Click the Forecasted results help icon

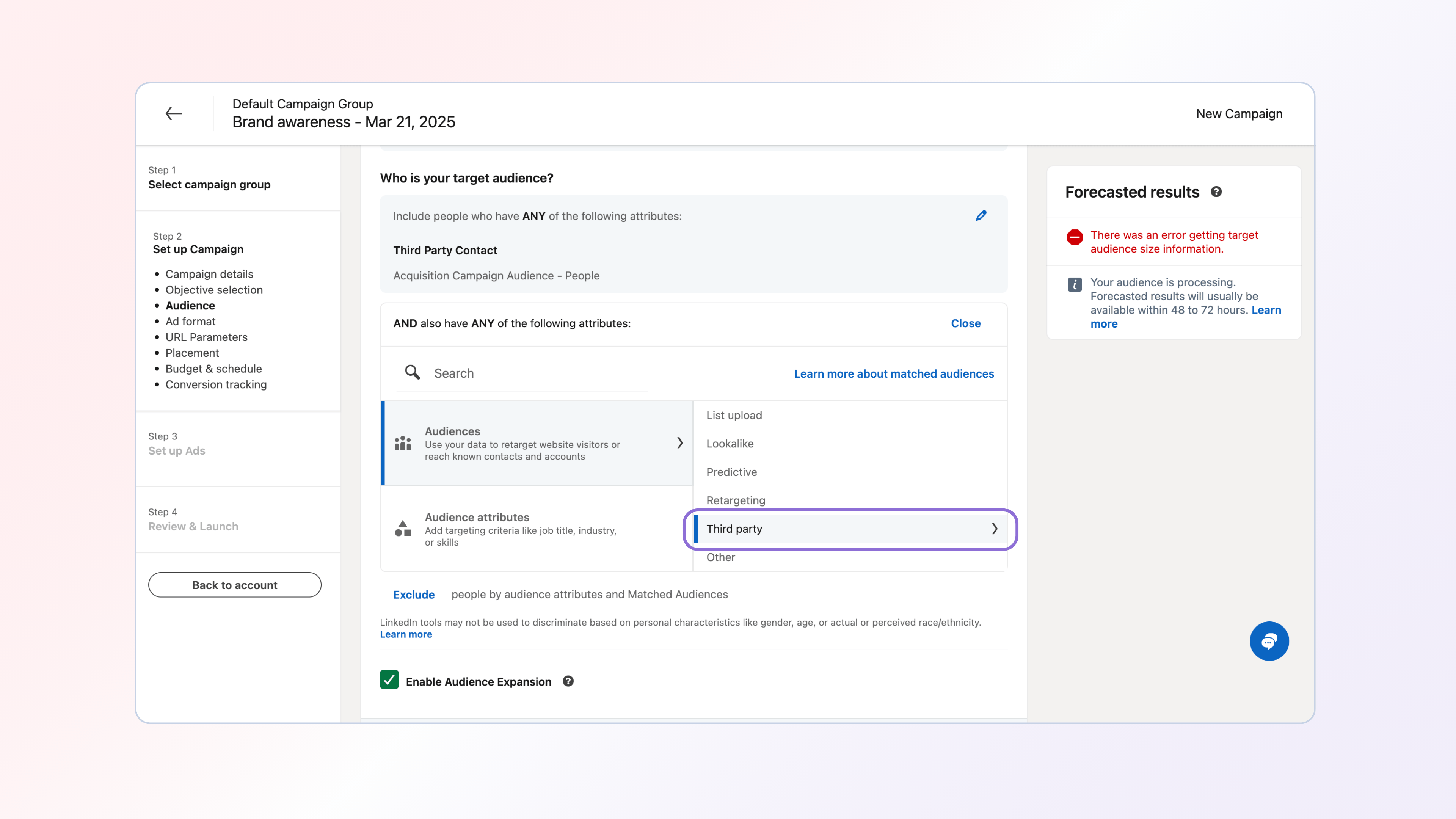click(x=1216, y=192)
